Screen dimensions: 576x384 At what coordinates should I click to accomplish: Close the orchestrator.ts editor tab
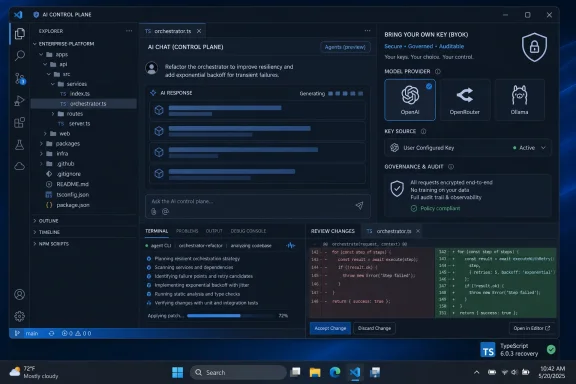199,31
